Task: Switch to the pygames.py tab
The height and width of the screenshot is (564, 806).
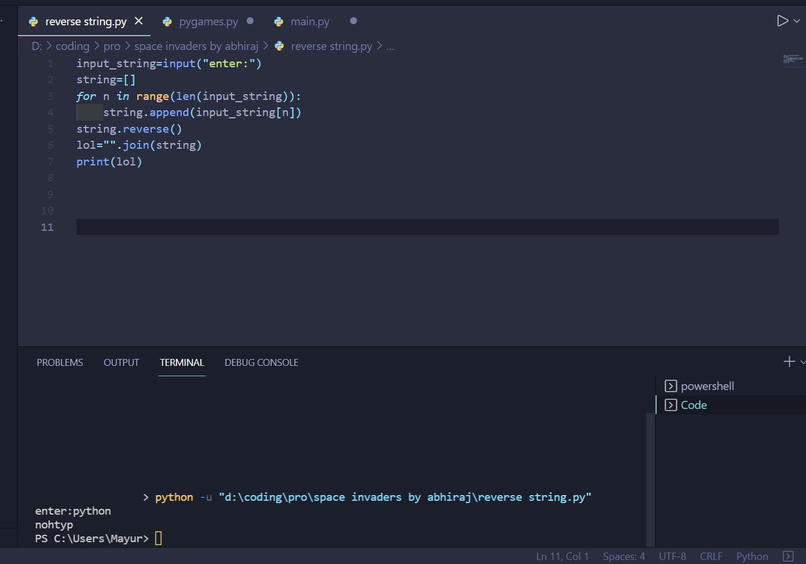Action: (x=208, y=22)
